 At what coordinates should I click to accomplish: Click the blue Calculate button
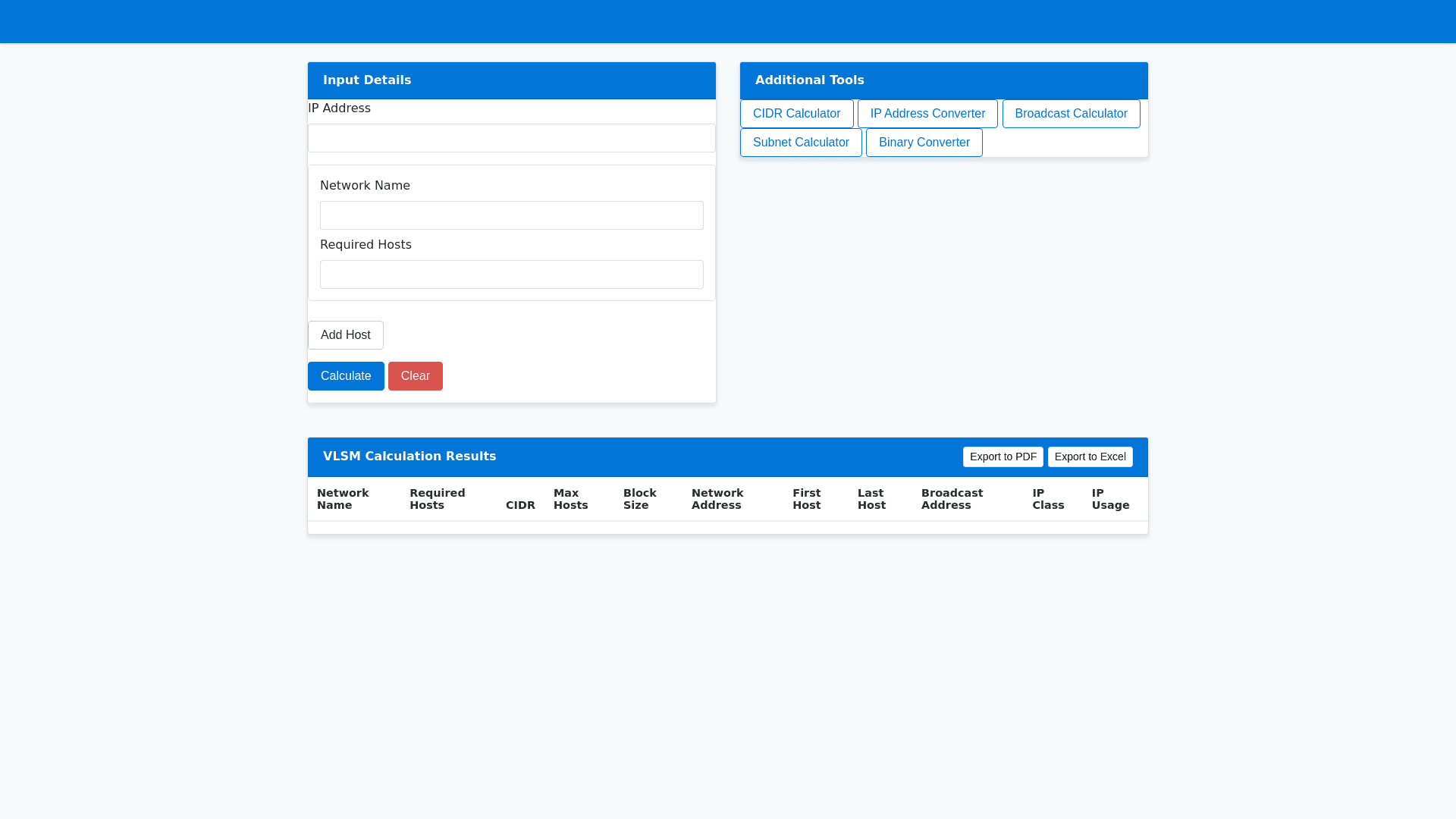[x=346, y=376]
